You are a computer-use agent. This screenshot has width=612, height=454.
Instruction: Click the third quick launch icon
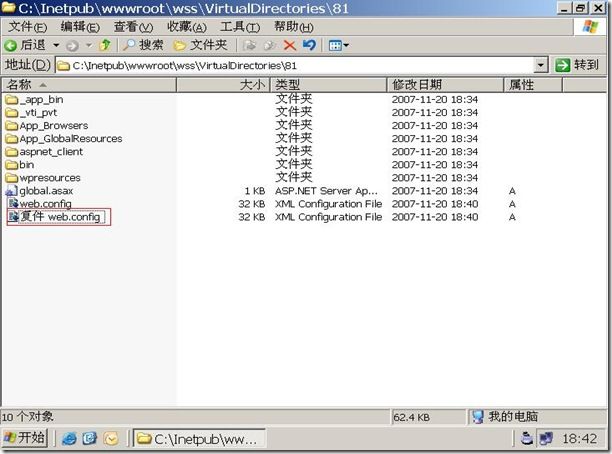click(x=111, y=439)
